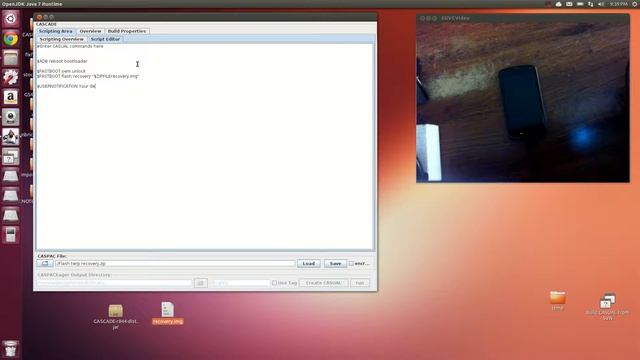This screenshot has height=360, width=640.
Task: Open System Settings gear-and-wrench dock icon
Action: tap(11, 78)
